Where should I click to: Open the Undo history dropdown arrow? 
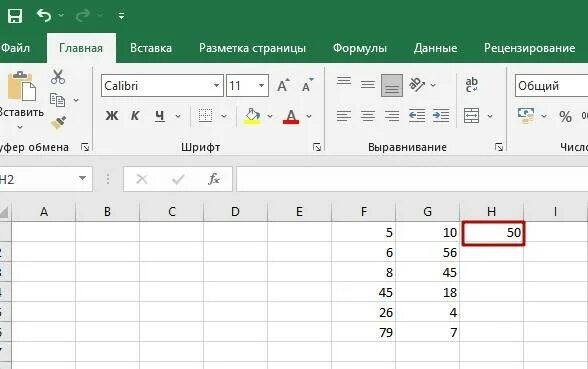(x=61, y=15)
